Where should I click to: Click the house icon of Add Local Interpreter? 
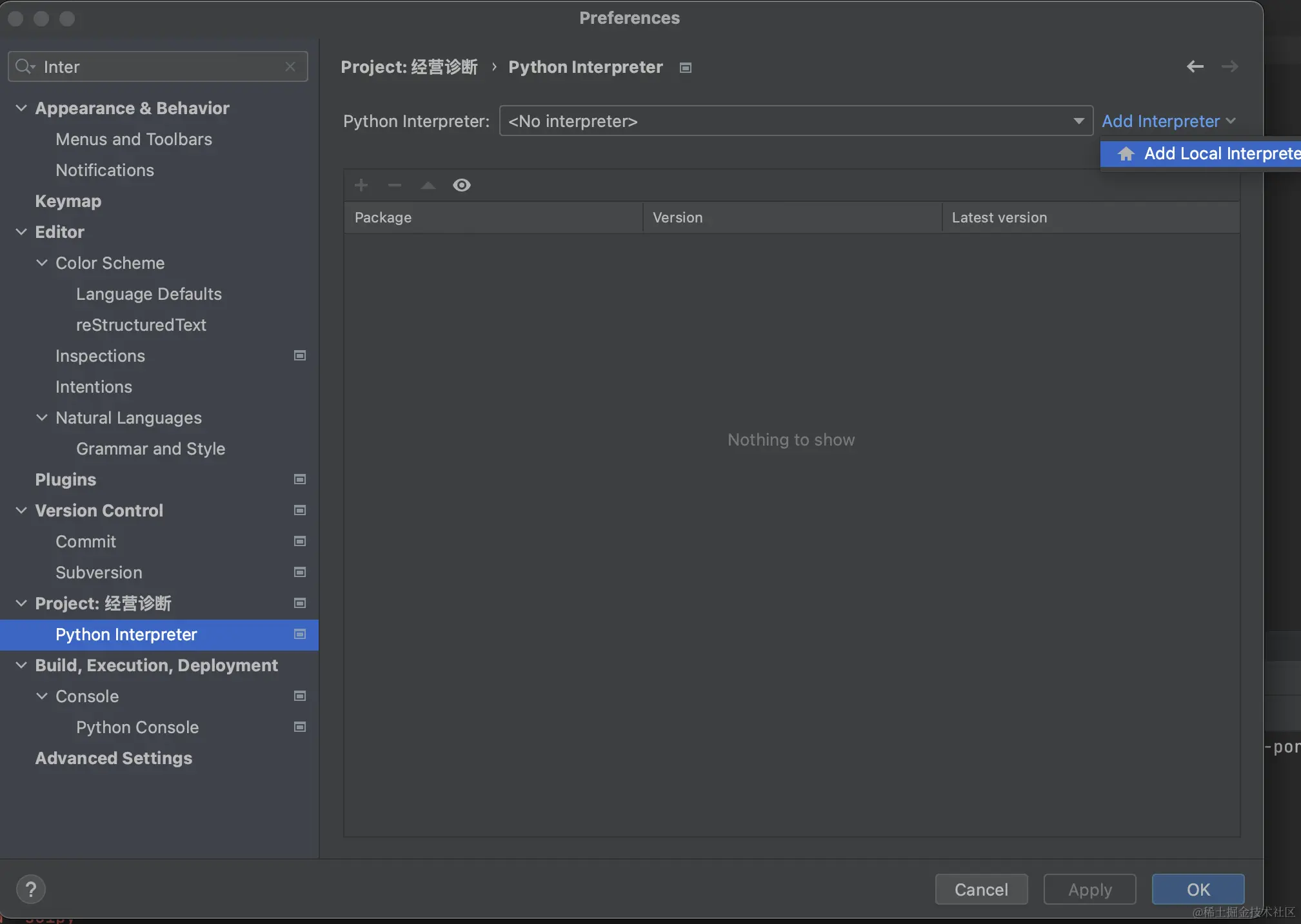click(x=1126, y=153)
